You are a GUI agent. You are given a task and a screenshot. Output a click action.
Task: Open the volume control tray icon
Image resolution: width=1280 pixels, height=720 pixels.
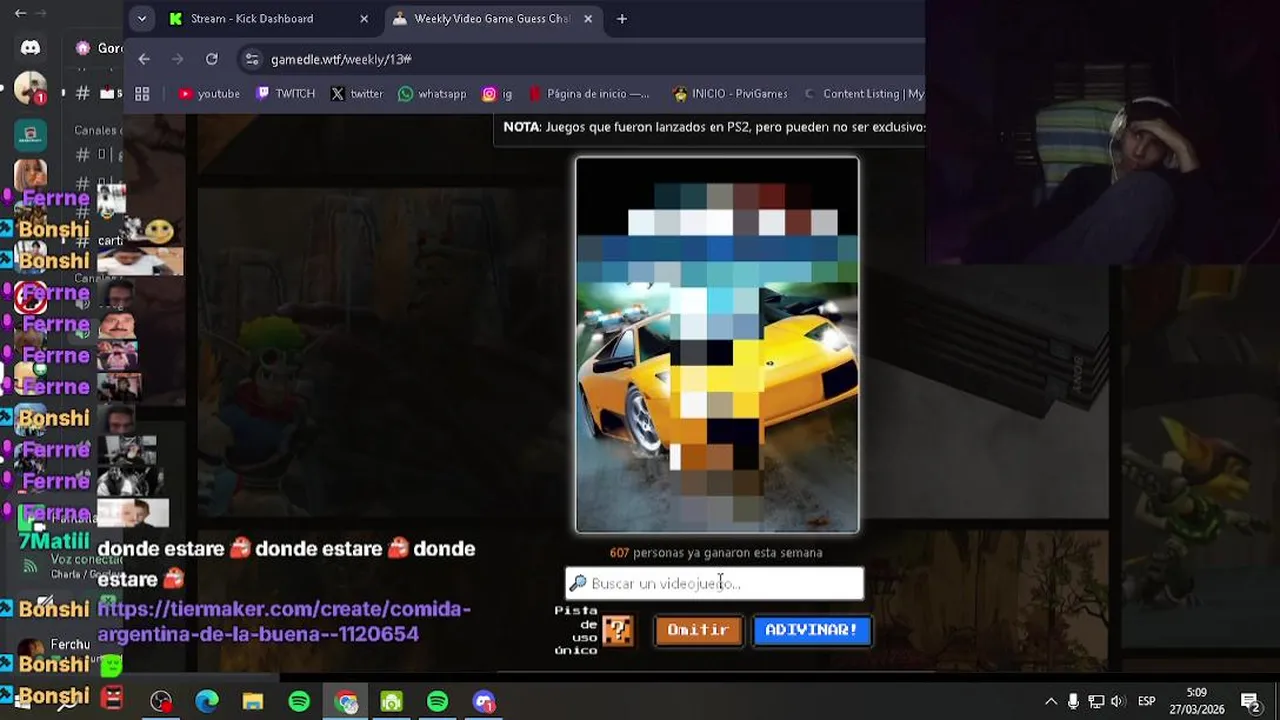tap(1118, 702)
